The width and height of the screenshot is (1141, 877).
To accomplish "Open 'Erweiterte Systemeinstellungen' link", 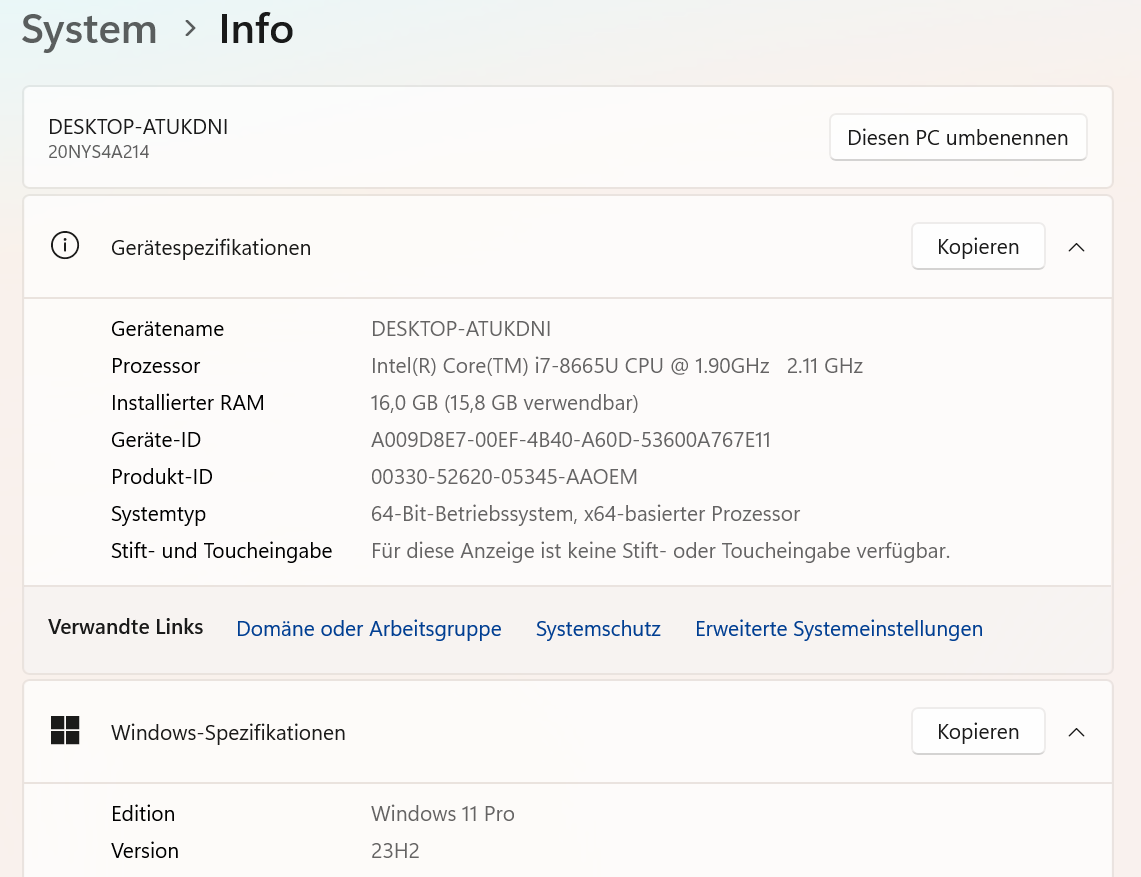I will tap(839, 629).
